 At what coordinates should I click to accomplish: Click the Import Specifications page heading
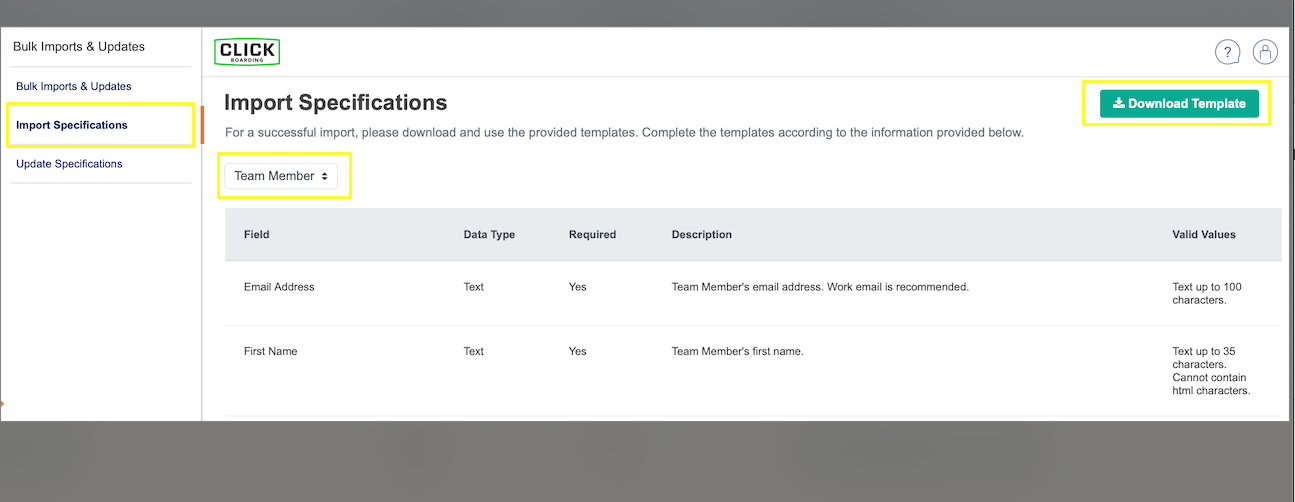tap(335, 102)
